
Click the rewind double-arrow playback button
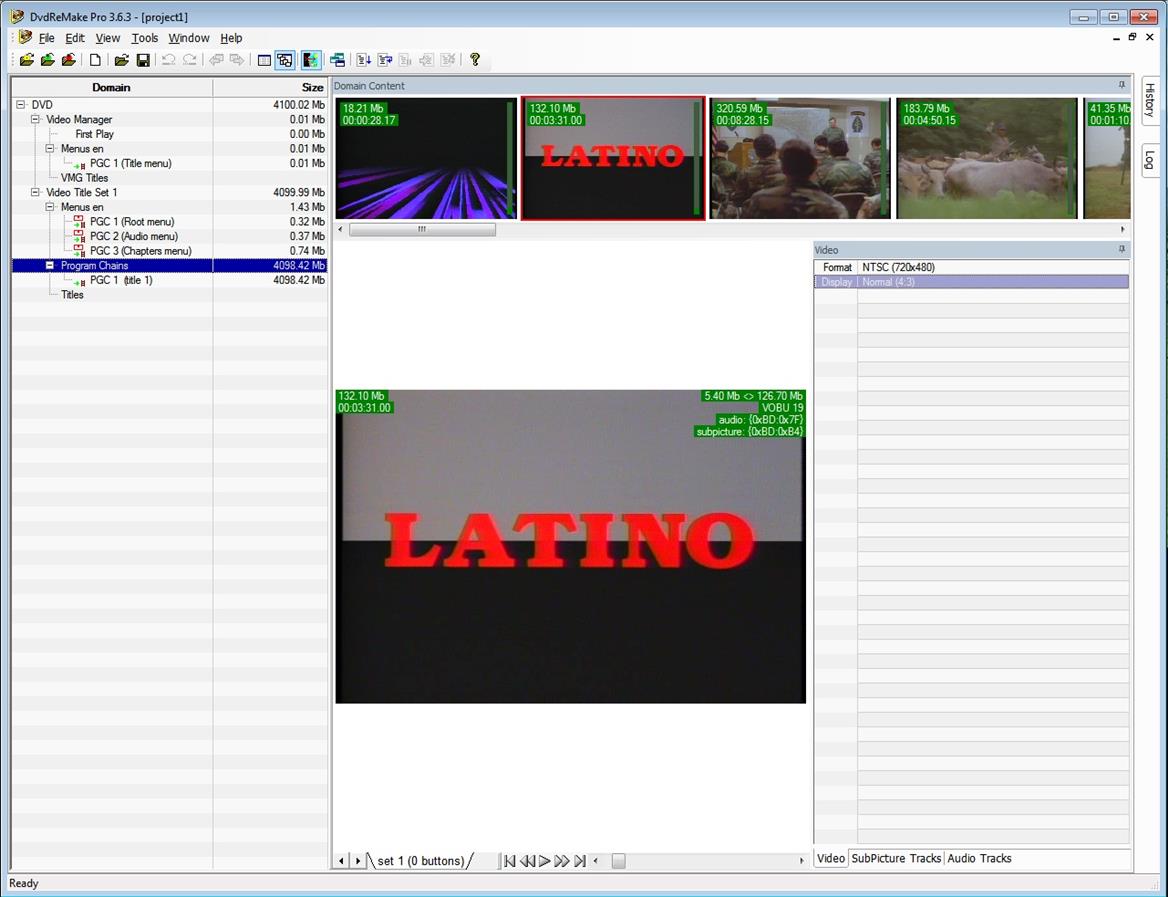tap(527, 861)
